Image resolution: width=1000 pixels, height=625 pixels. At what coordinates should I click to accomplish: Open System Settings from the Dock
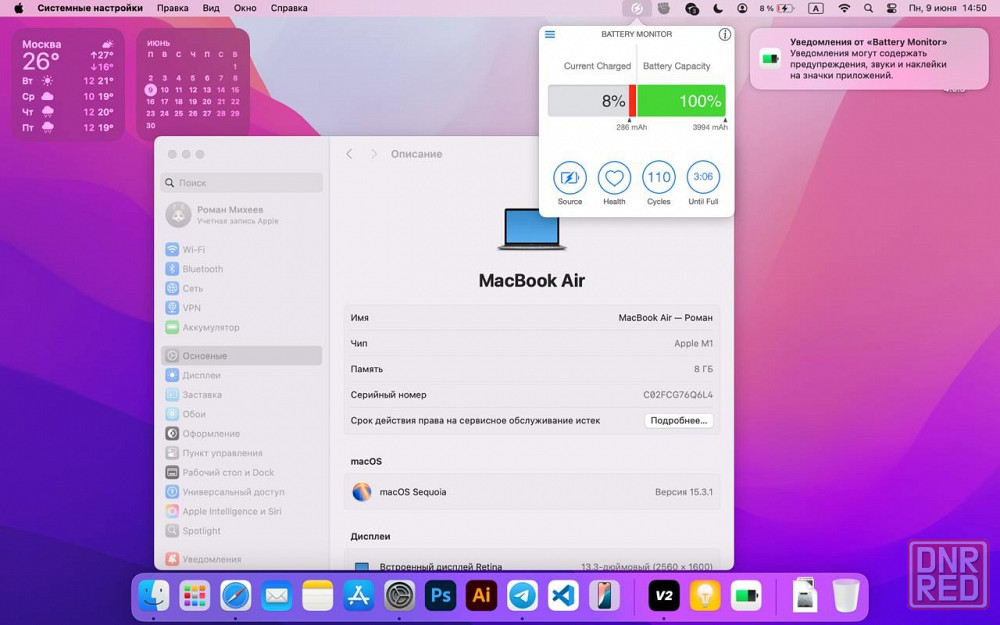[x=400, y=596]
